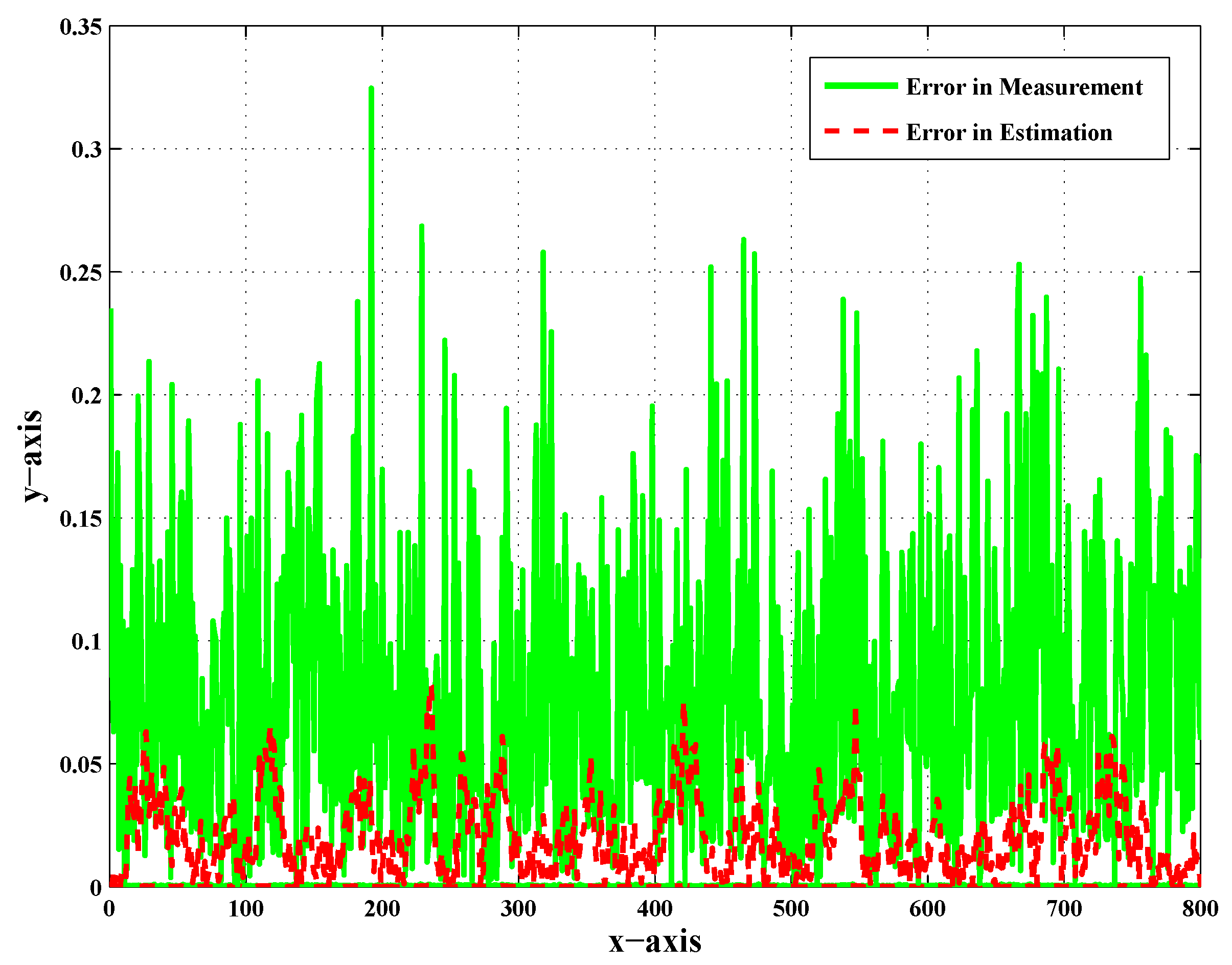Click the 0.35 y-axis tick label

coord(81,27)
